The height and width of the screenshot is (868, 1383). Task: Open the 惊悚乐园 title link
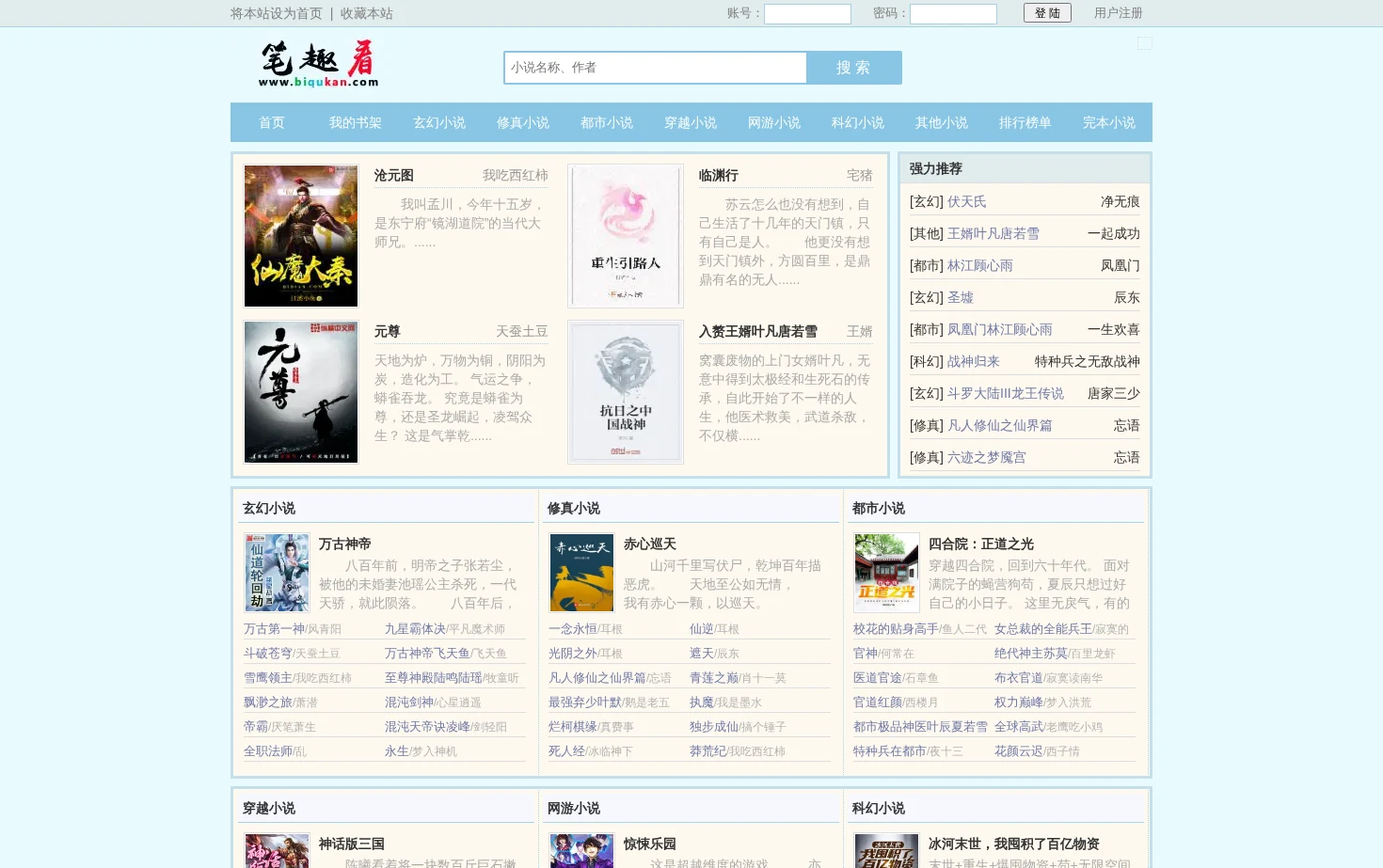coord(650,844)
